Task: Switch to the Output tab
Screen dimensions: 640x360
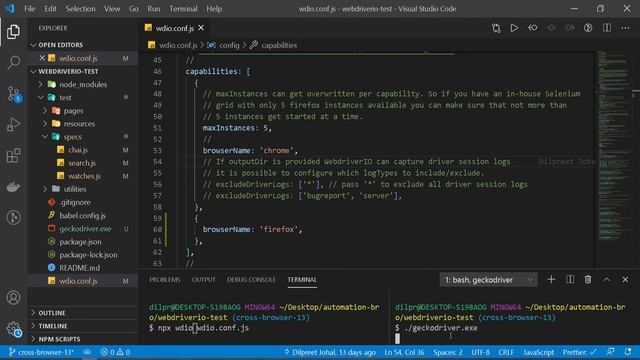Action: click(203, 280)
